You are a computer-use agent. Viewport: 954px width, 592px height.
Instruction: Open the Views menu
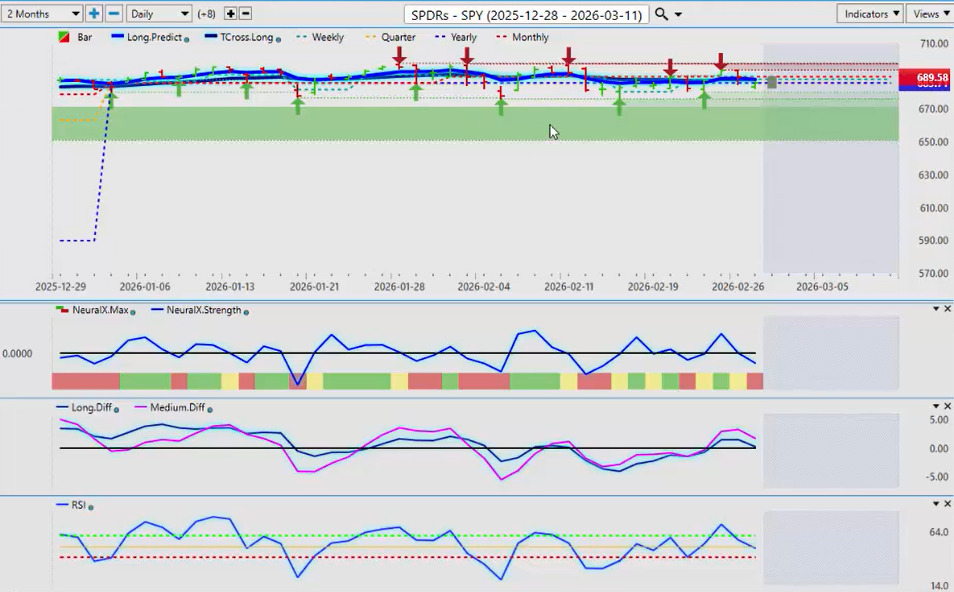[931, 13]
